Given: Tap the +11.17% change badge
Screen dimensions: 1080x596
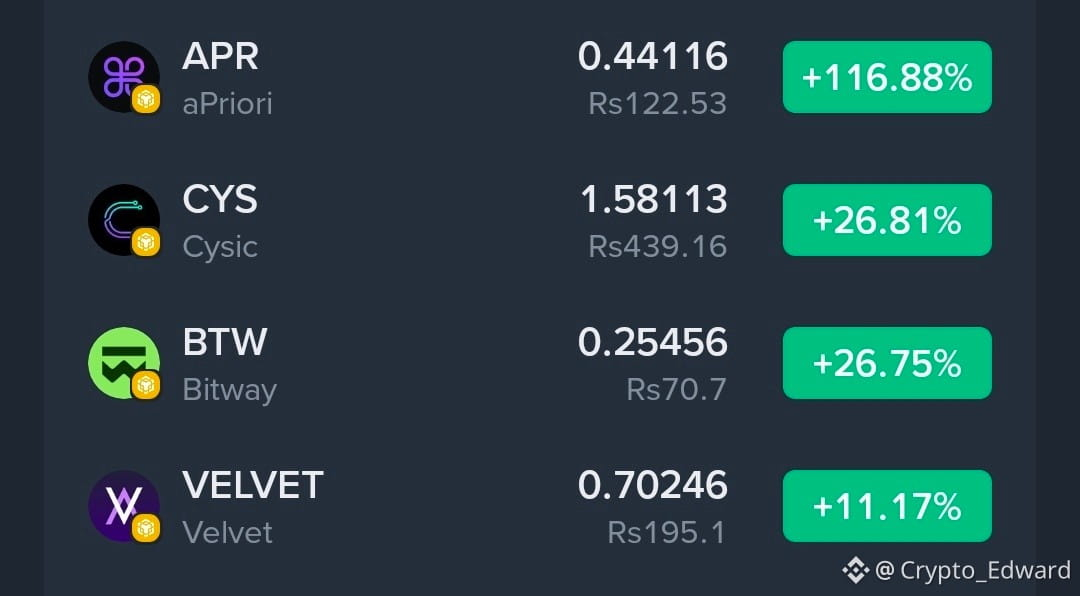Looking at the screenshot, I should 887,506.
